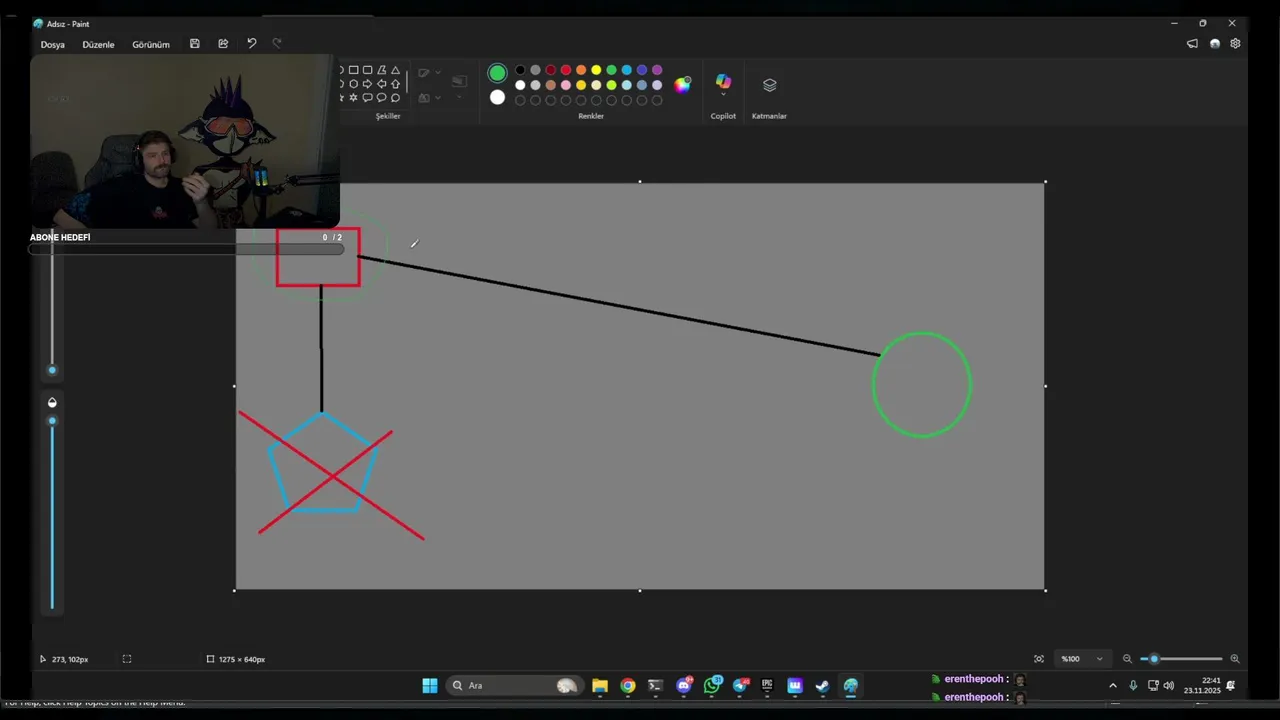Screen dimensions: 1280x720
Task: Click the Share icon in the title bar
Action: [223, 44]
